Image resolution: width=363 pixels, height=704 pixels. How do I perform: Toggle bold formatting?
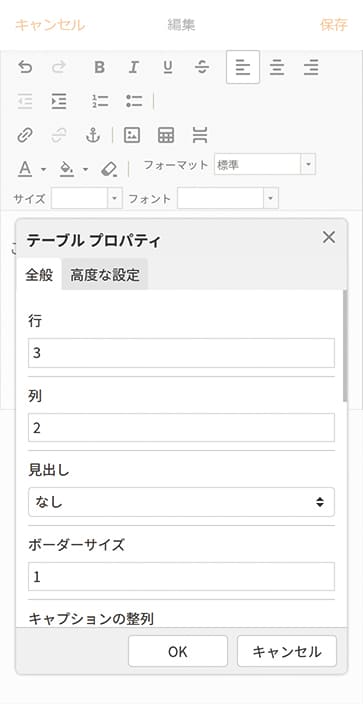pyautogui.click(x=99, y=67)
